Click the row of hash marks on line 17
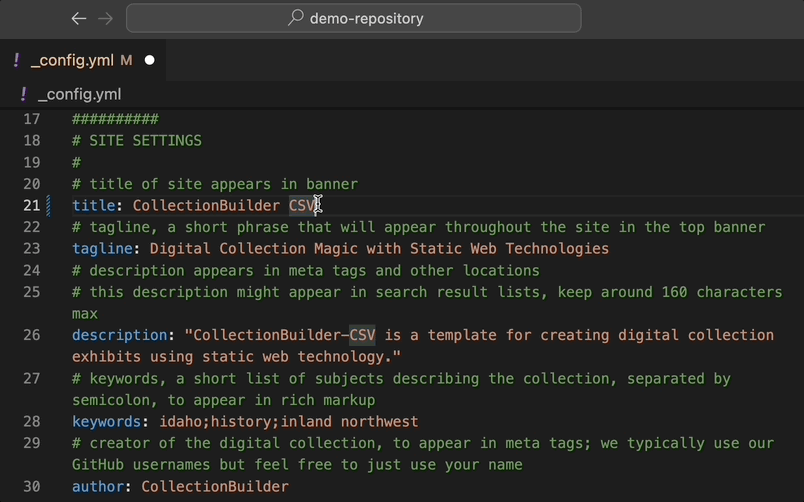The height and width of the screenshot is (502, 804). [115, 119]
